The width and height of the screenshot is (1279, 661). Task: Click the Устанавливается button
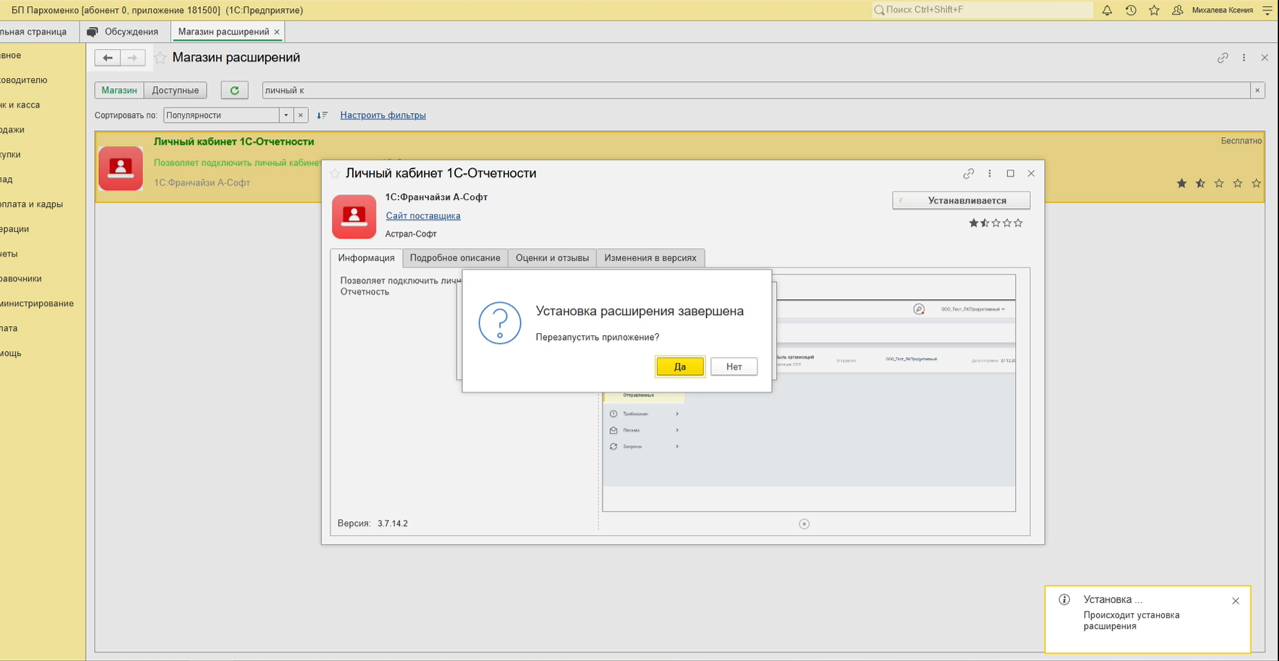point(961,201)
